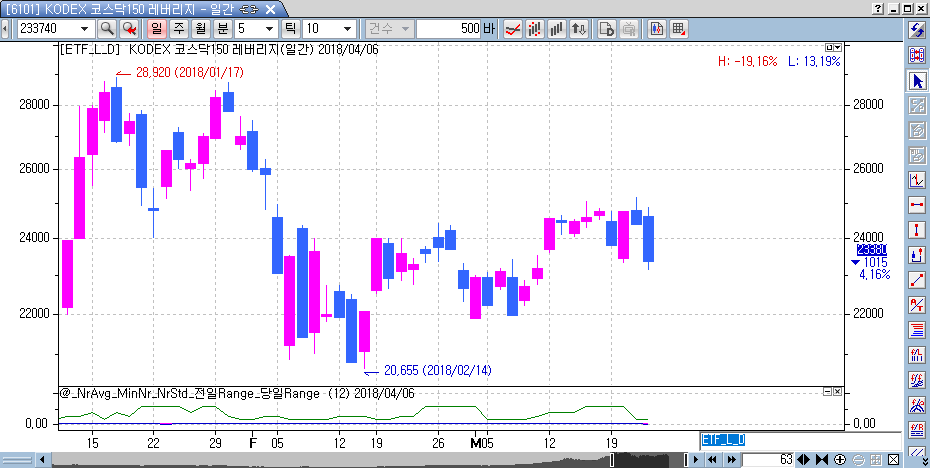The width and height of the screenshot is (930, 468).
Task: Switch to weekly (주) period
Action: 178,28
